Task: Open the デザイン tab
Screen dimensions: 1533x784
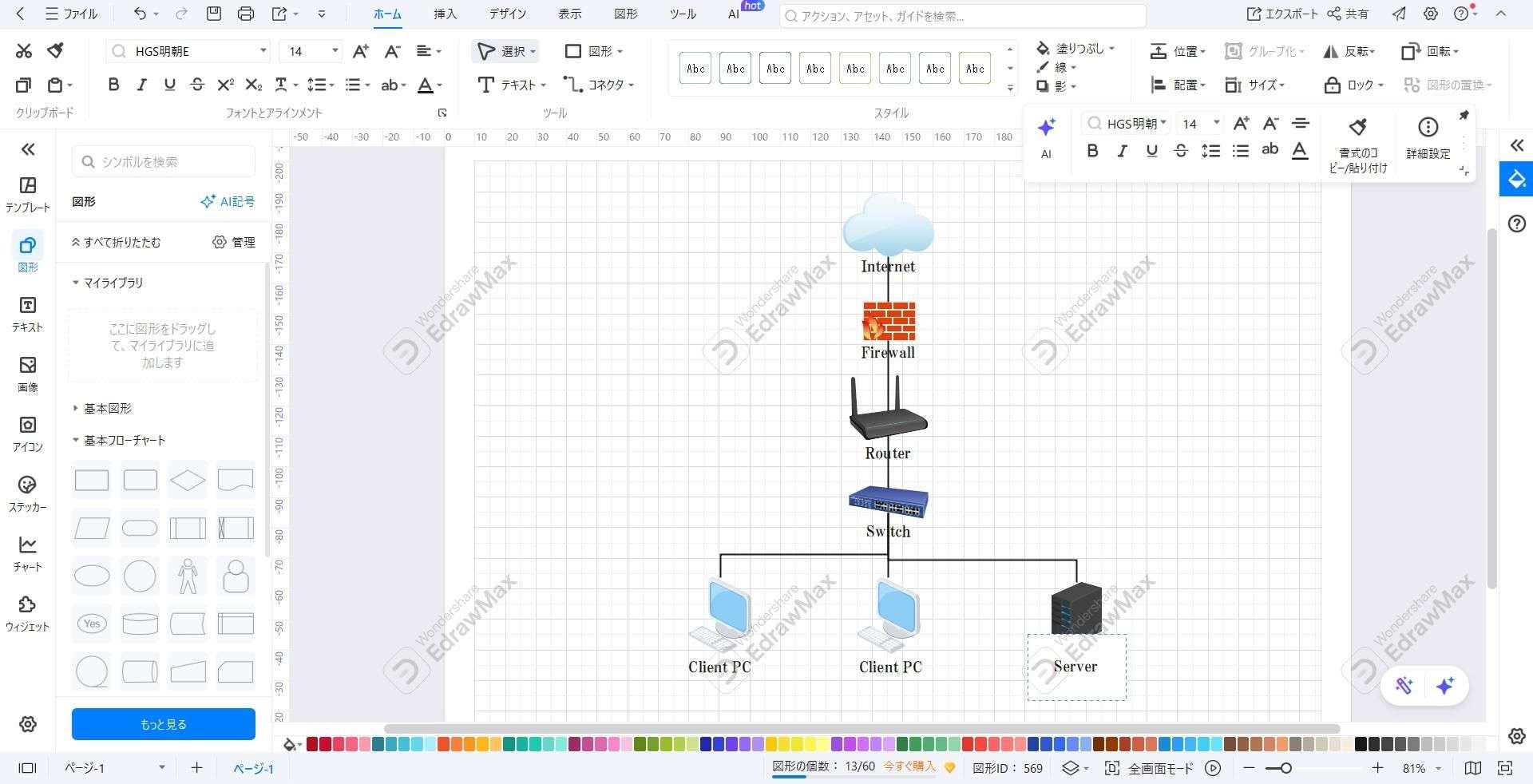Action: pyautogui.click(x=507, y=14)
